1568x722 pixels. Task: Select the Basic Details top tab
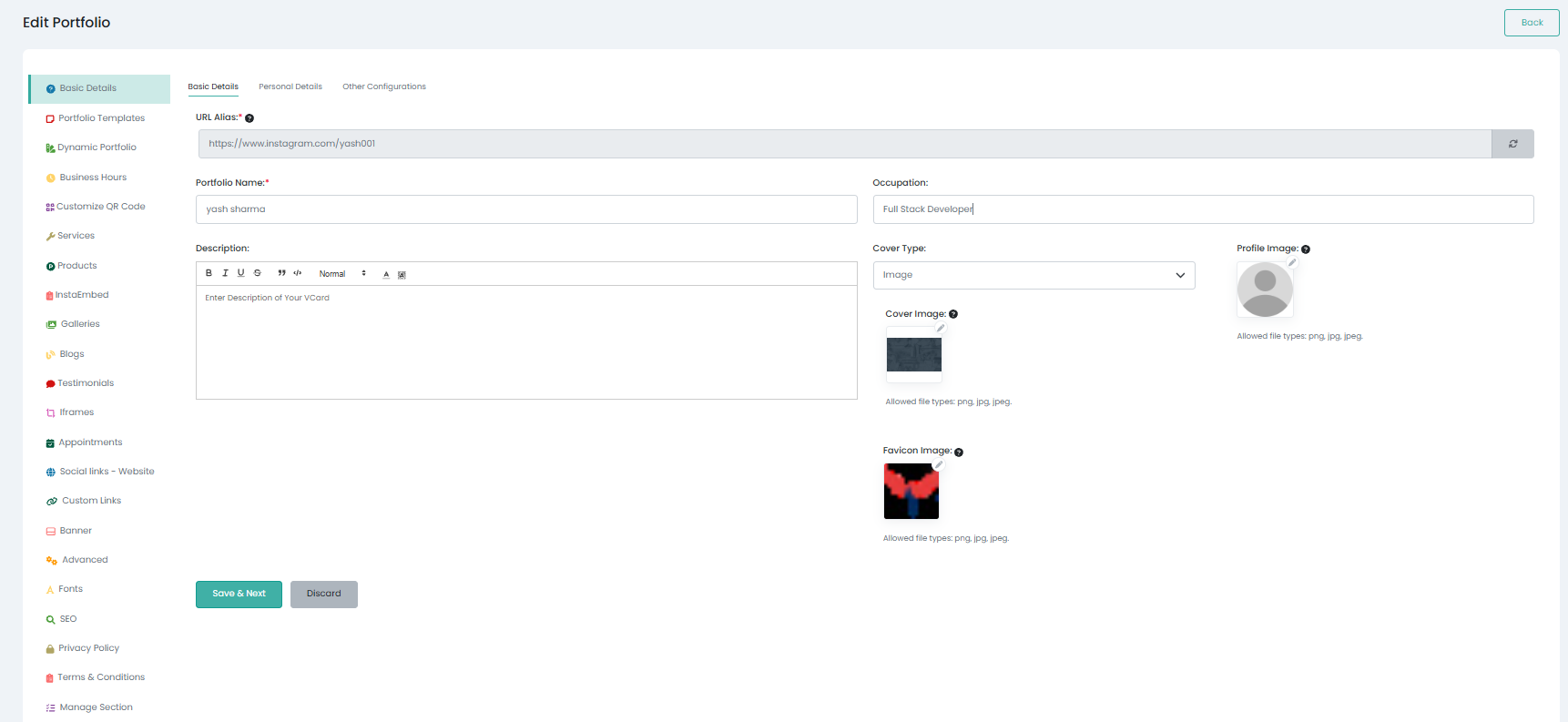click(213, 86)
